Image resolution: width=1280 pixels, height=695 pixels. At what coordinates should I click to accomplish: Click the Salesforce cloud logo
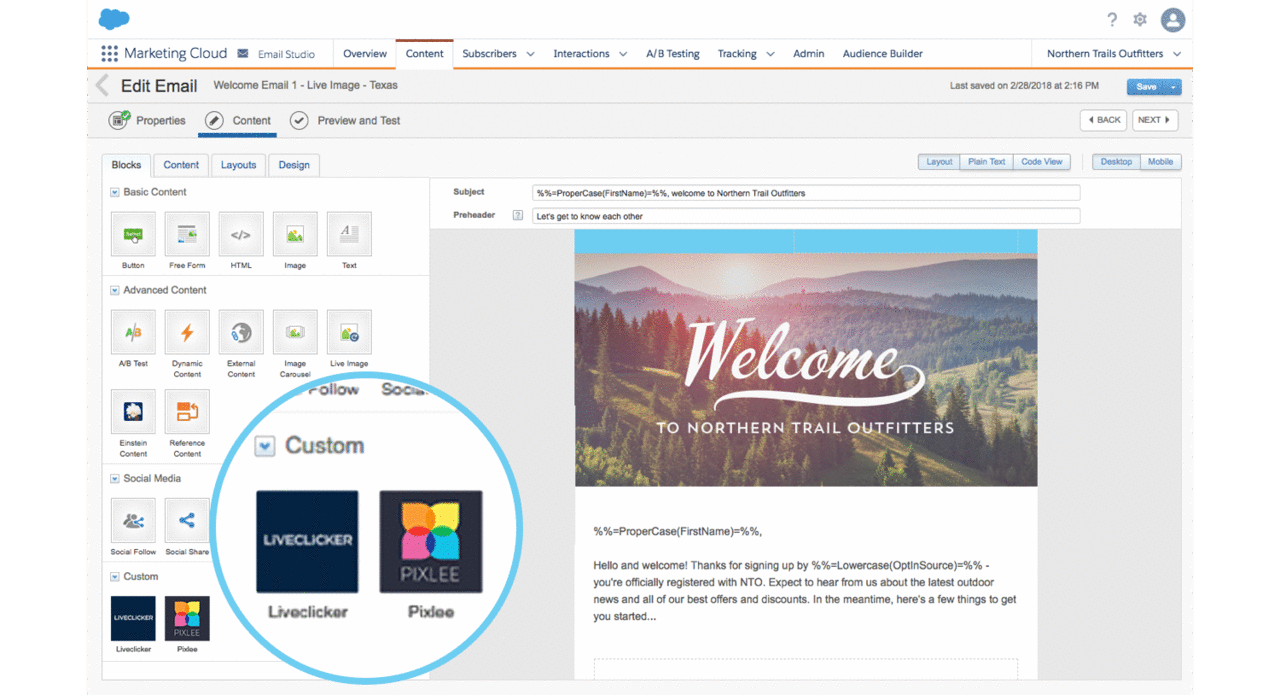(115, 18)
